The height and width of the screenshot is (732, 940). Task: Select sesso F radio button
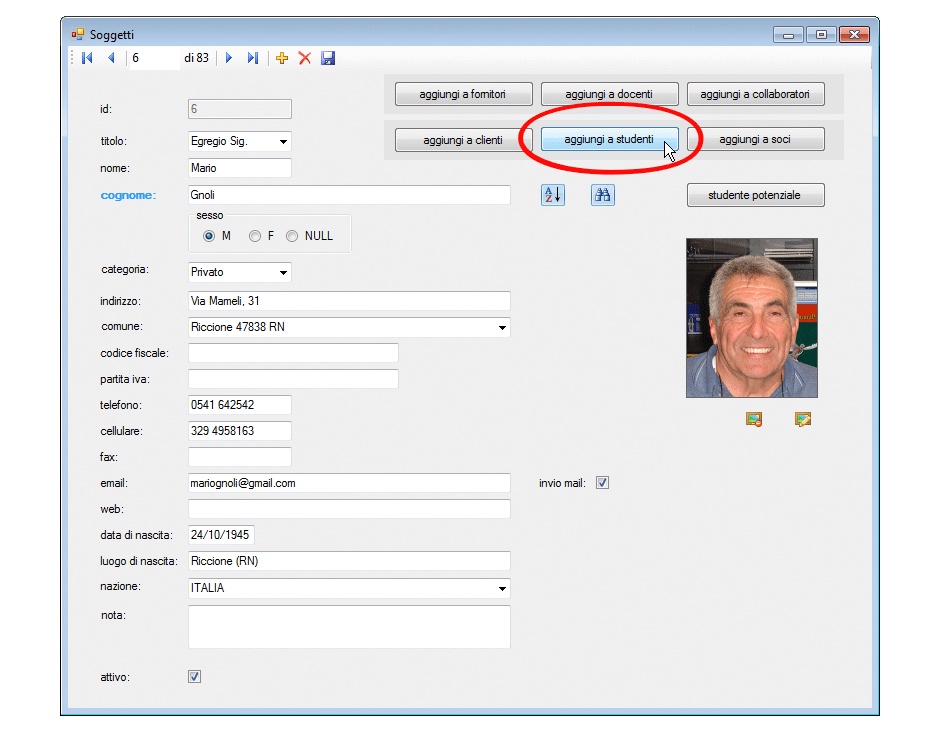pyautogui.click(x=255, y=236)
